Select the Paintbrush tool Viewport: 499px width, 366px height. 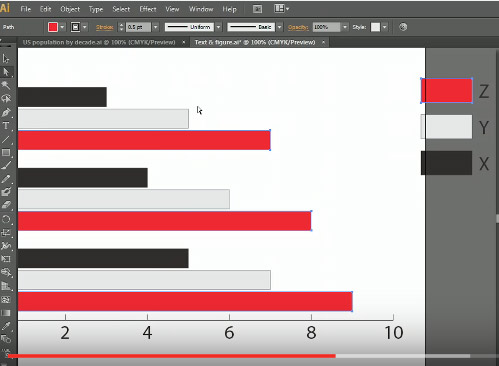[6, 165]
